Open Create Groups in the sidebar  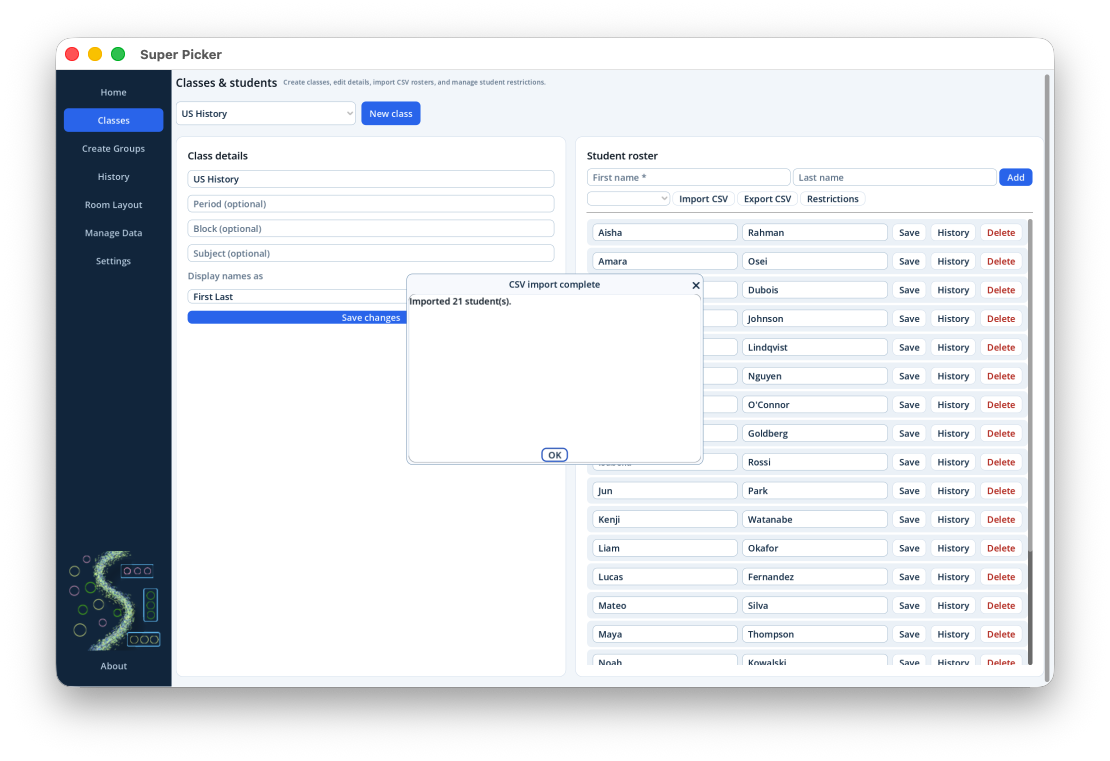coord(113,149)
